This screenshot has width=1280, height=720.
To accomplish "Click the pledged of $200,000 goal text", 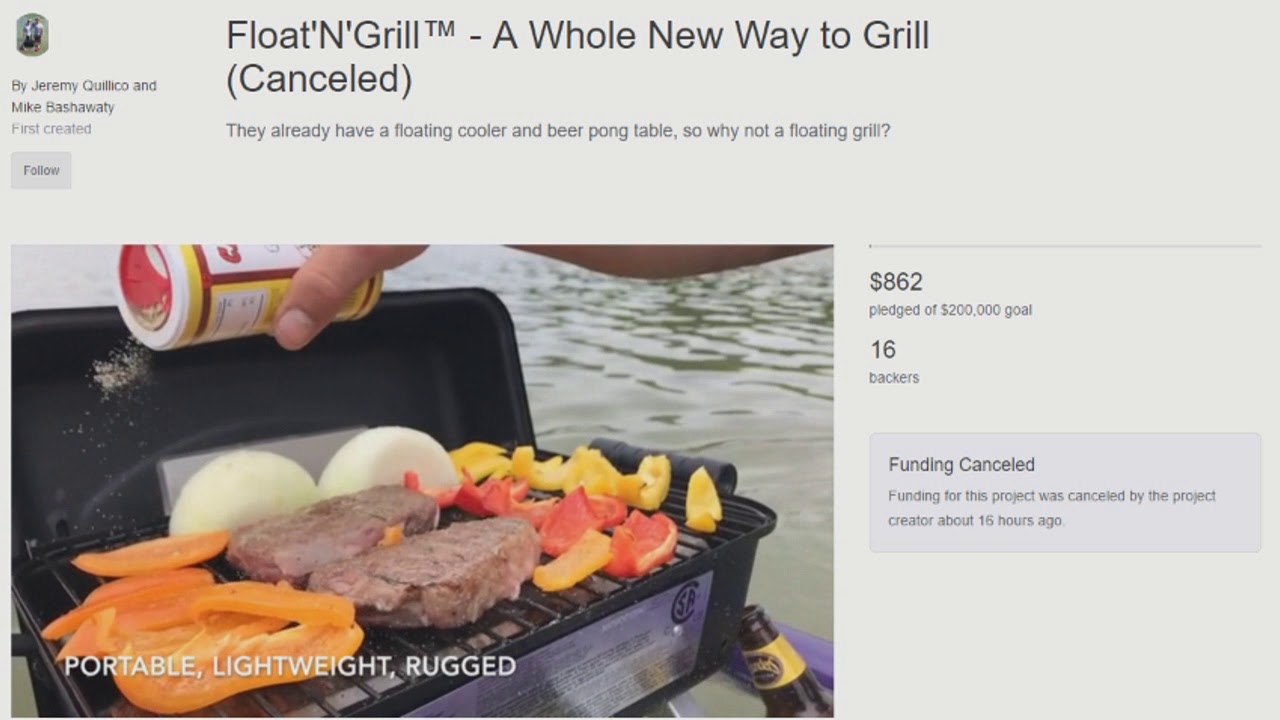I will pyautogui.click(x=950, y=310).
